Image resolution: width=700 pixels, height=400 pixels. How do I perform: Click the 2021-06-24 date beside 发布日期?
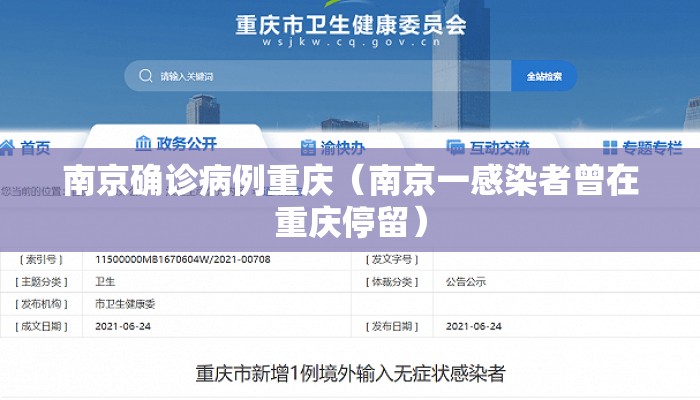pyautogui.click(x=474, y=326)
